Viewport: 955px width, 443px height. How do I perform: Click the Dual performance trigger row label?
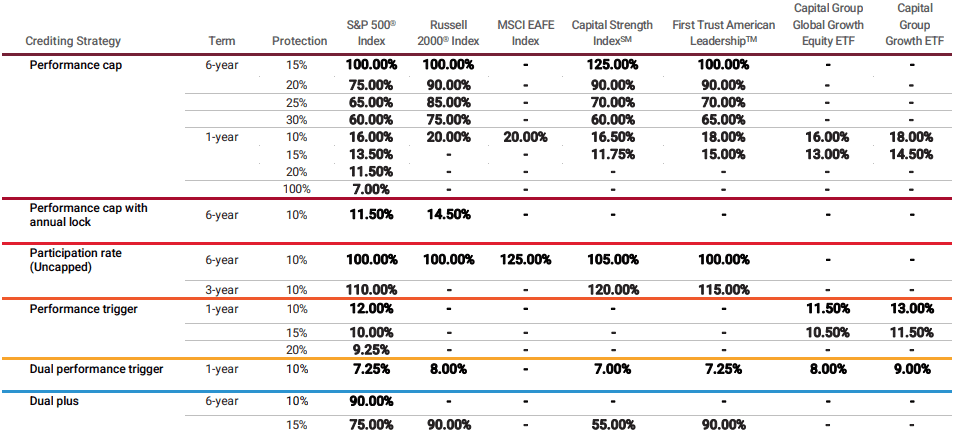tap(96, 369)
